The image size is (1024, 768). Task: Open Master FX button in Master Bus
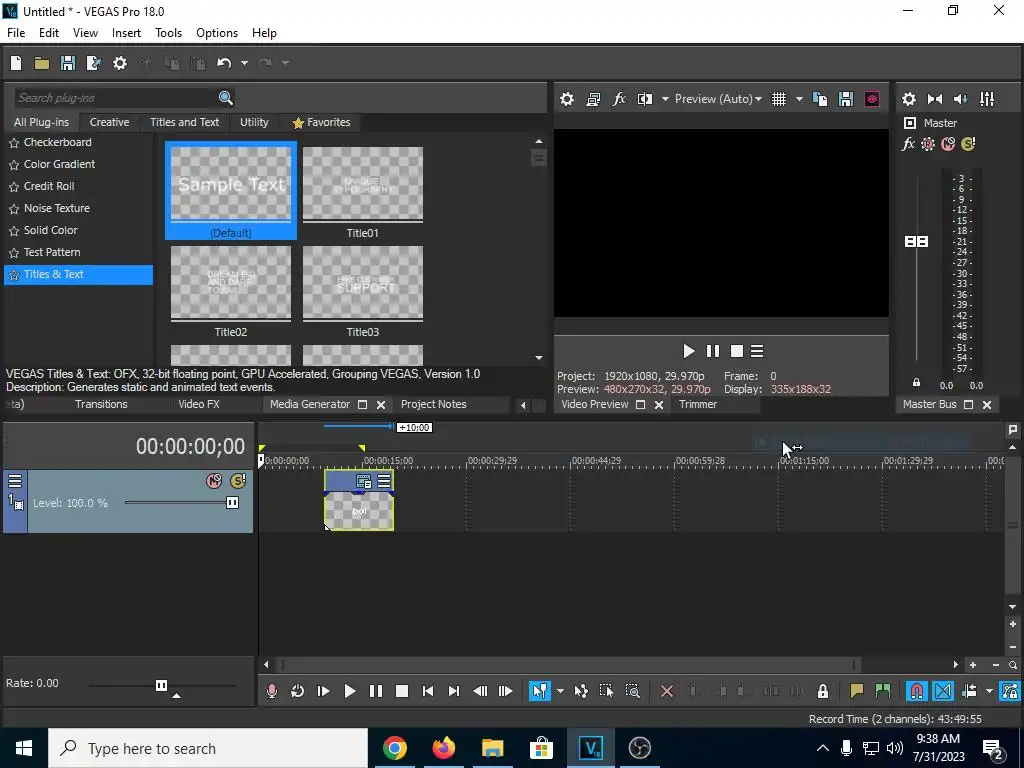click(x=908, y=144)
